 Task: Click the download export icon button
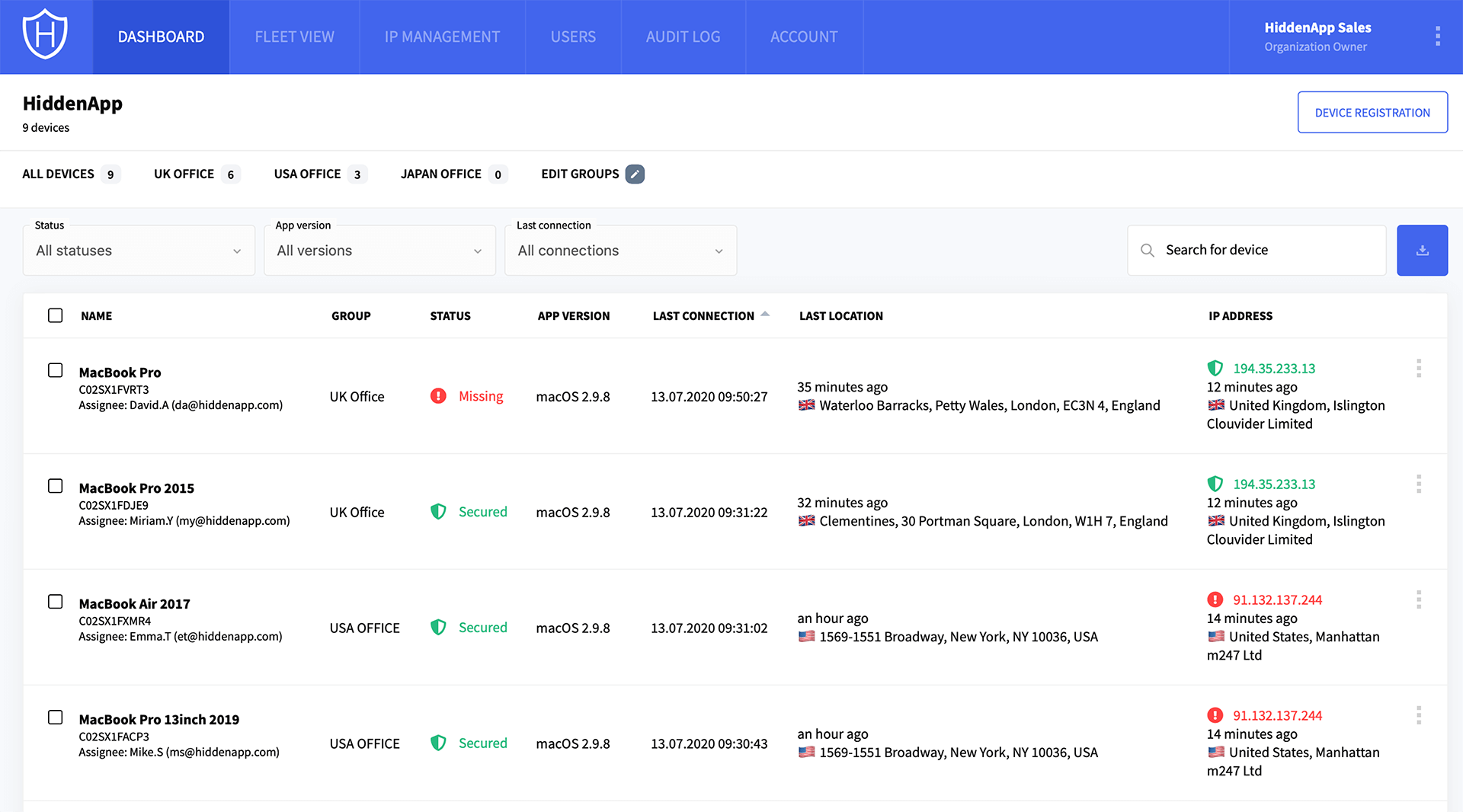coord(1422,250)
